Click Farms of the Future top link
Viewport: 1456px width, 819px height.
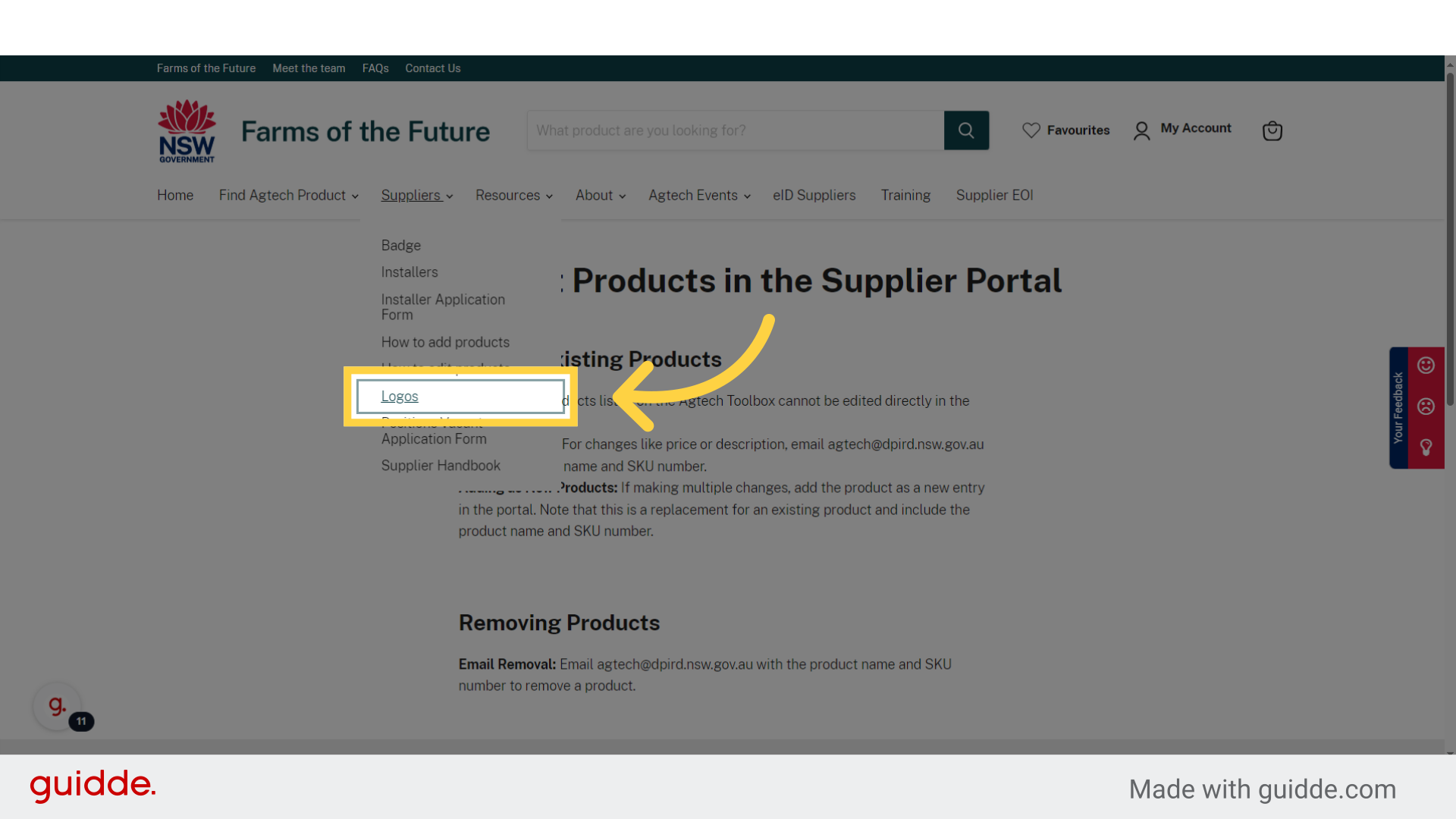[206, 68]
